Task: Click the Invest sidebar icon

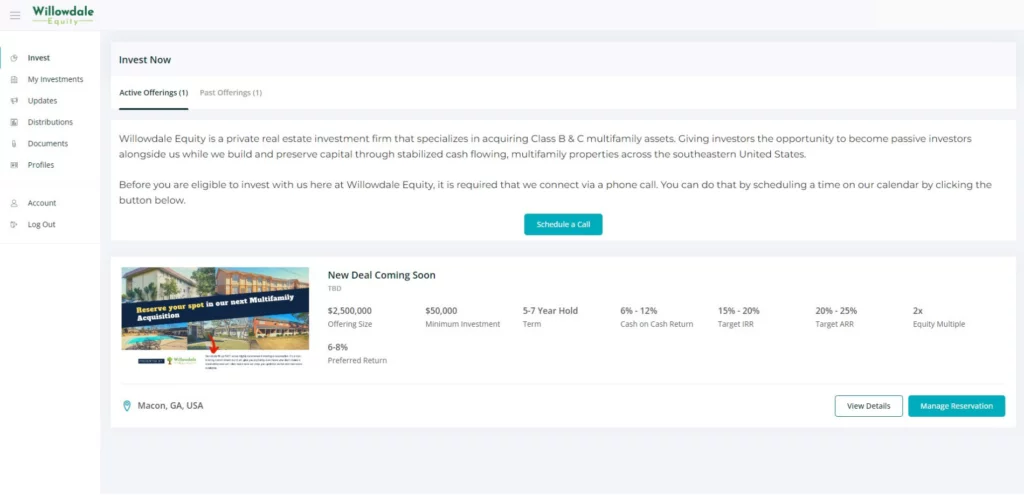Action: coord(14,58)
